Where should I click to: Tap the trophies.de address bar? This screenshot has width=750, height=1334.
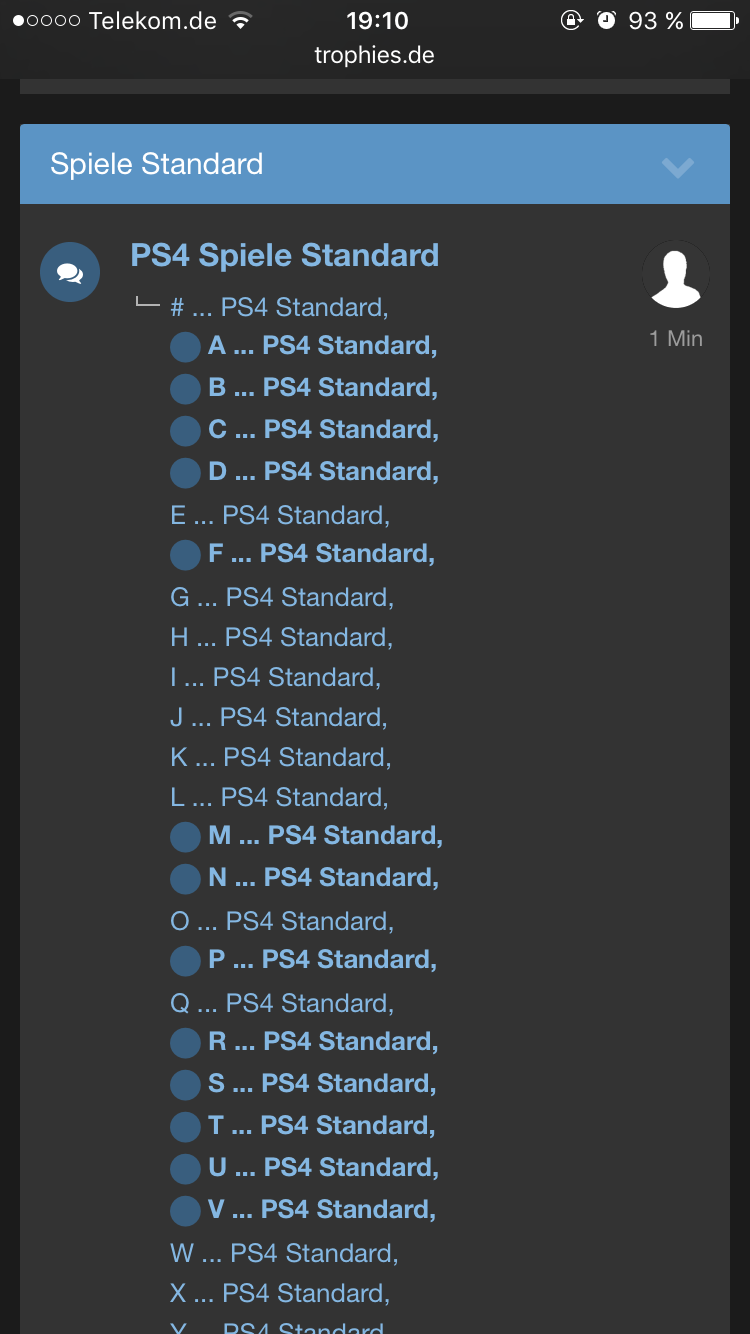point(375,55)
